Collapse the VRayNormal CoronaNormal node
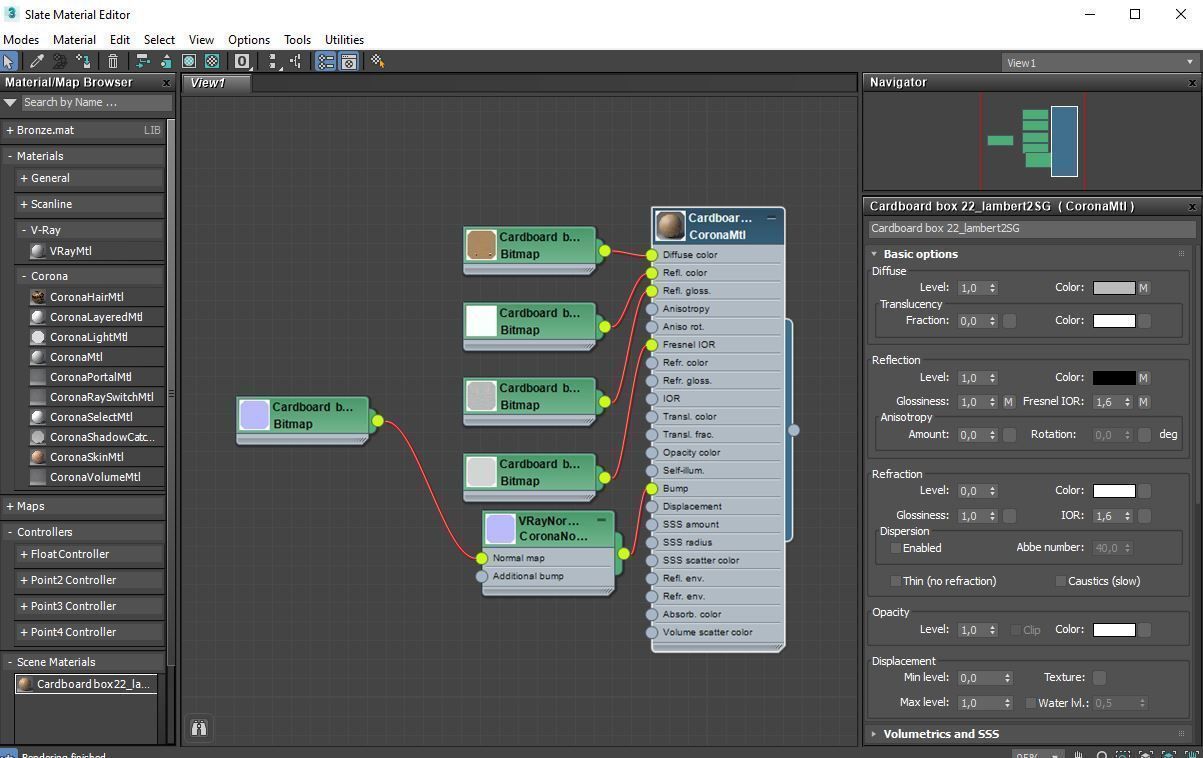Image resolution: width=1203 pixels, height=758 pixels. (x=601, y=521)
